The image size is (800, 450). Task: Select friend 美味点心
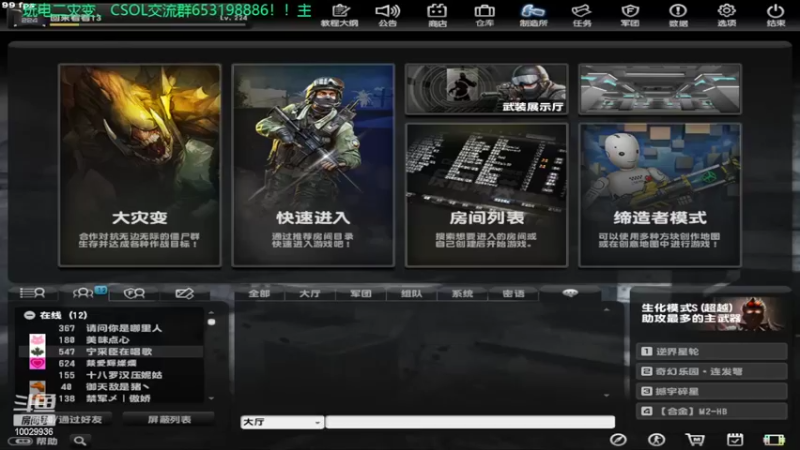(x=111, y=340)
